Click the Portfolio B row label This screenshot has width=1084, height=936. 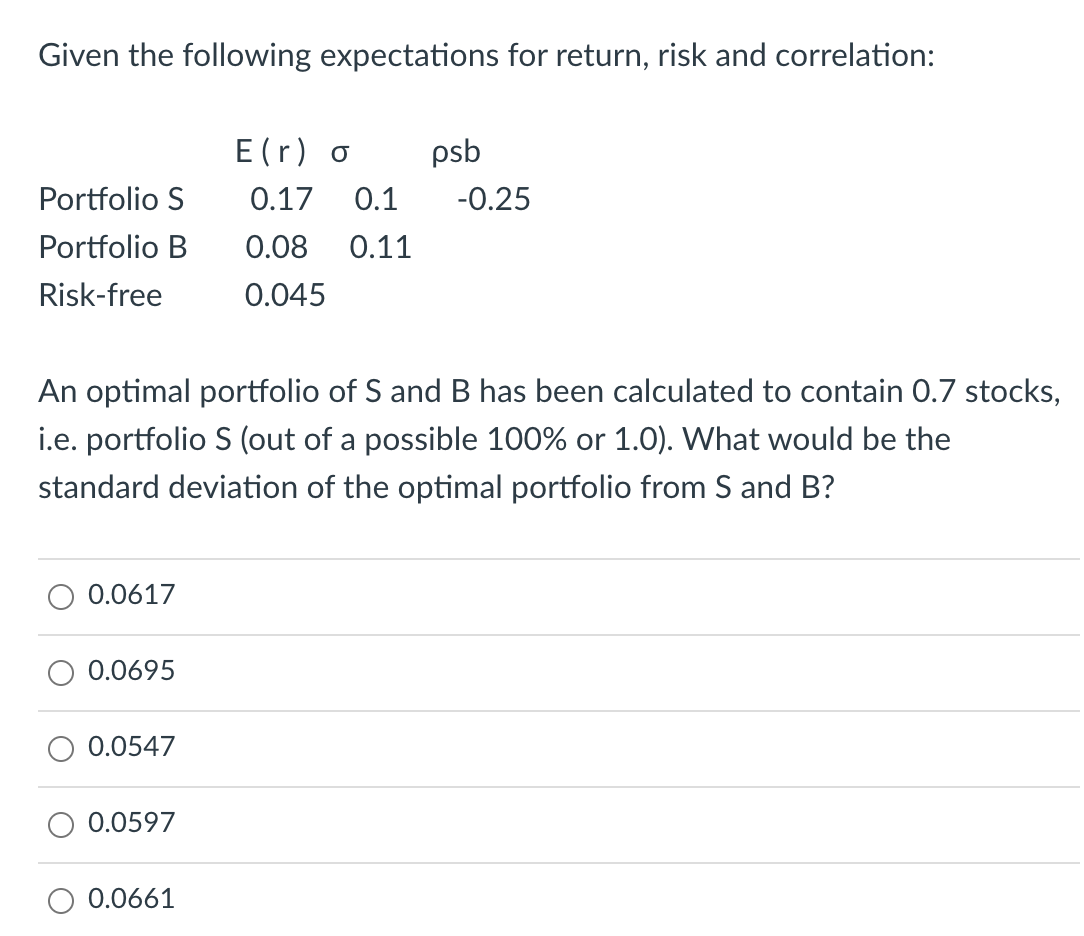pos(112,247)
